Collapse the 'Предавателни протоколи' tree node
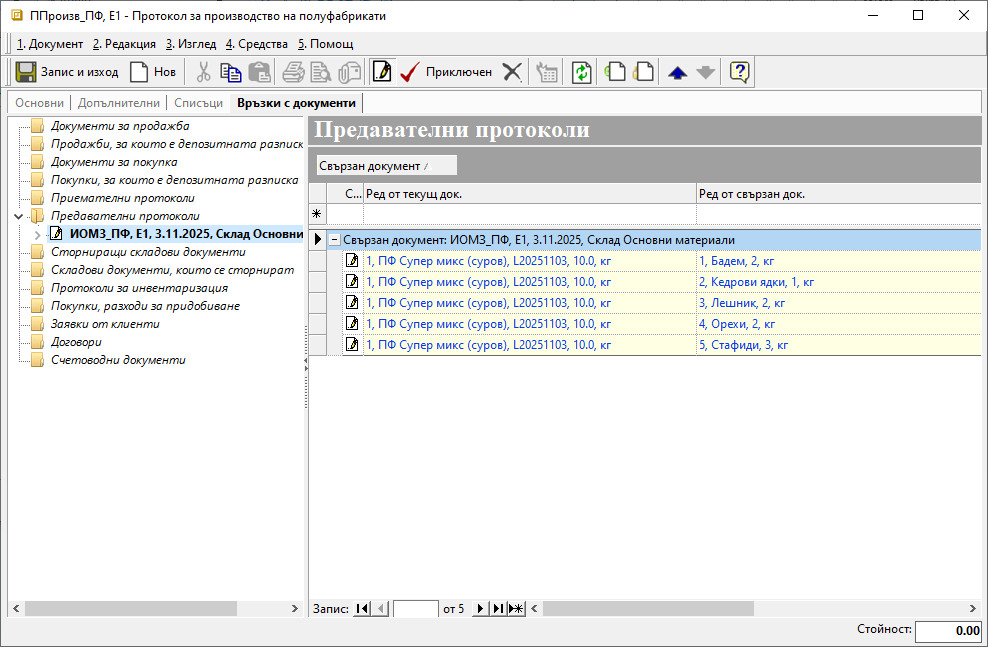Screen dimensions: 988x647 [18, 216]
